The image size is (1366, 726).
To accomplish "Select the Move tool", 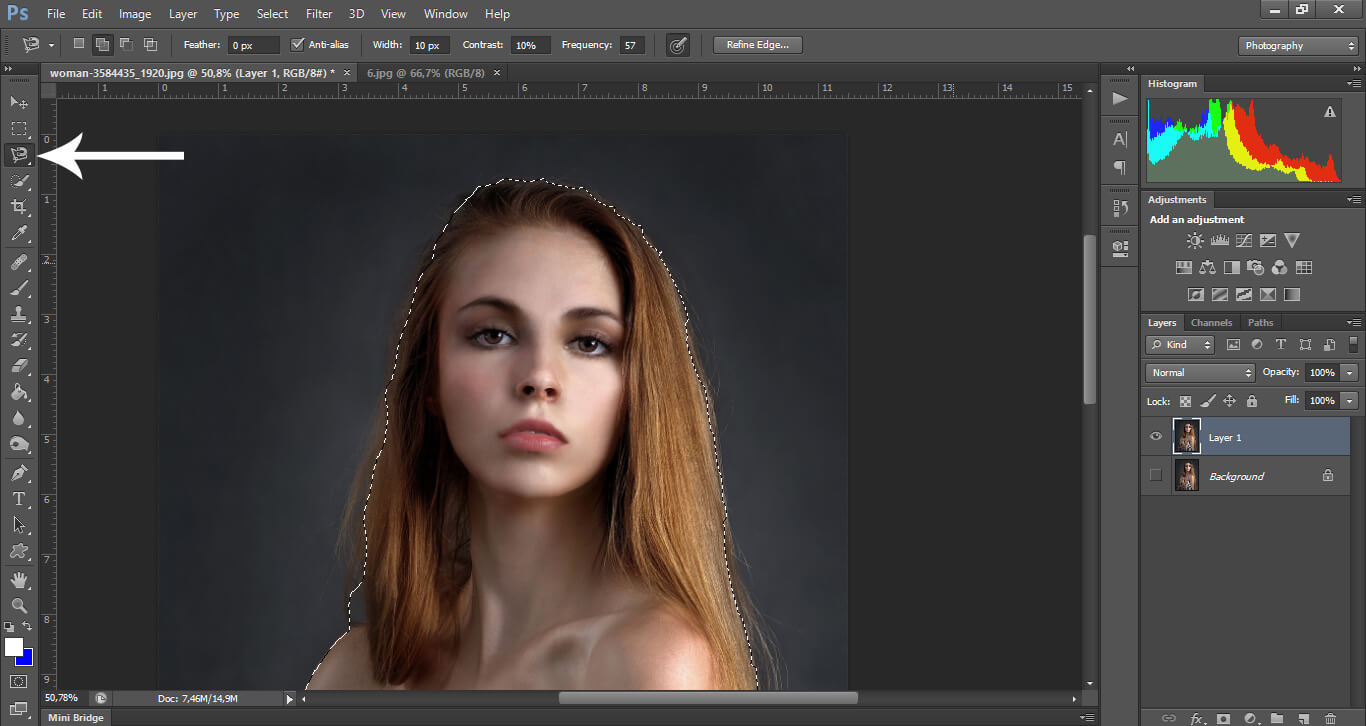I will (19, 103).
